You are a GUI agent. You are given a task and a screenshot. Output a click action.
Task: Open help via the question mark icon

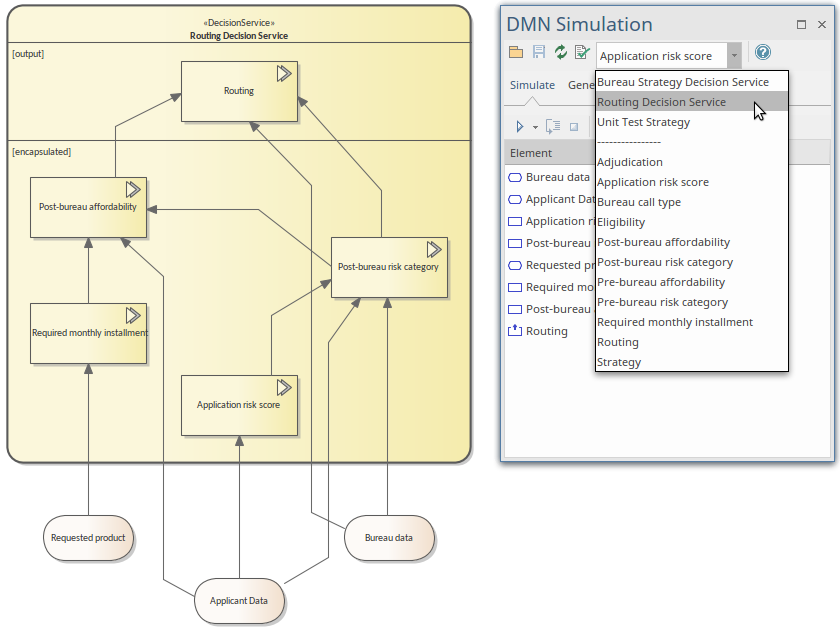pos(762,52)
